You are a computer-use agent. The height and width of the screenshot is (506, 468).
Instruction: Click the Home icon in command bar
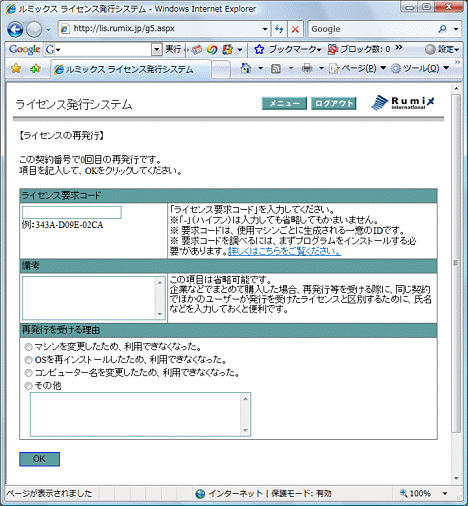click(246, 68)
